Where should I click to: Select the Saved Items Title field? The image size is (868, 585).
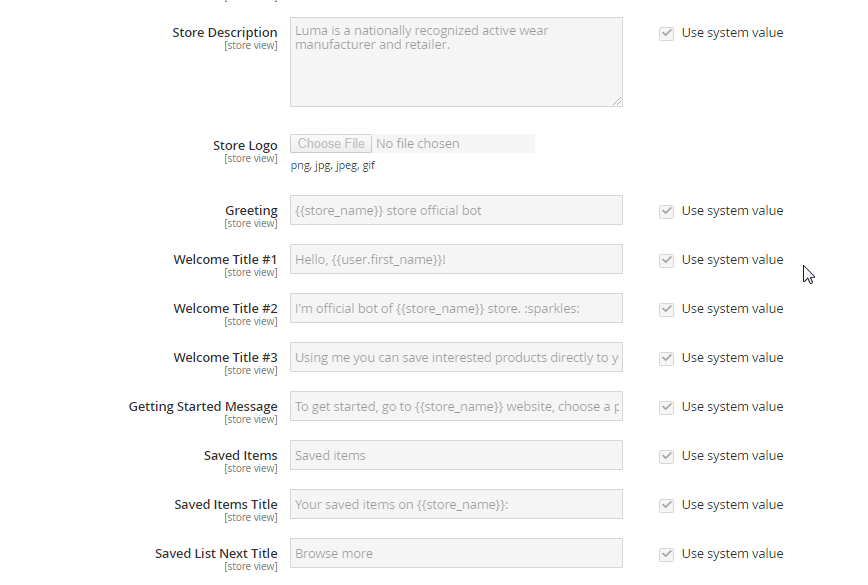click(456, 504)
